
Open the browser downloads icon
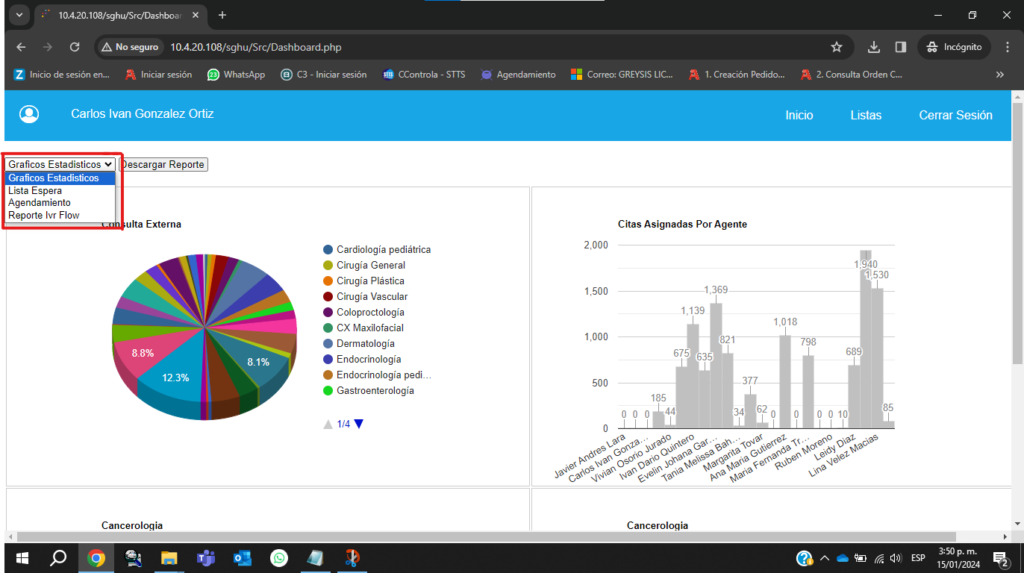coord(873,47)
